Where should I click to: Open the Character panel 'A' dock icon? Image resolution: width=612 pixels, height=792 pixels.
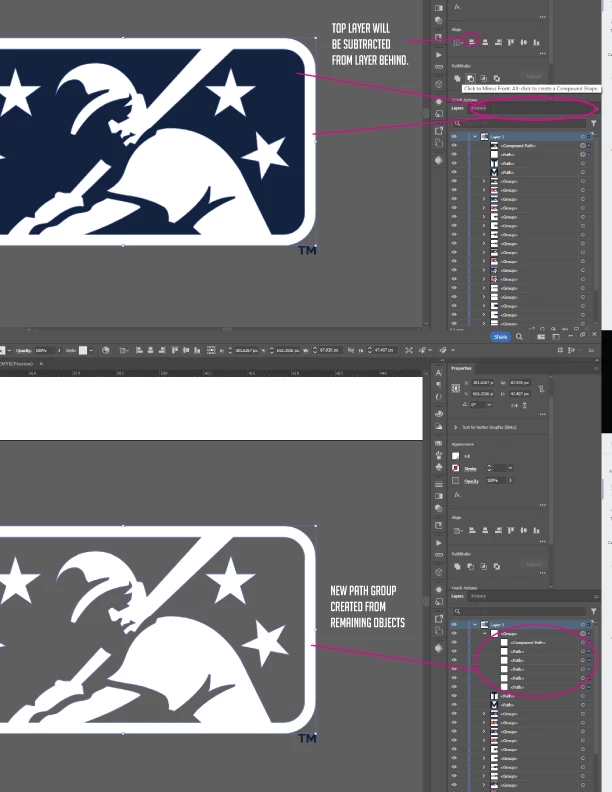(x=439, y=373)
